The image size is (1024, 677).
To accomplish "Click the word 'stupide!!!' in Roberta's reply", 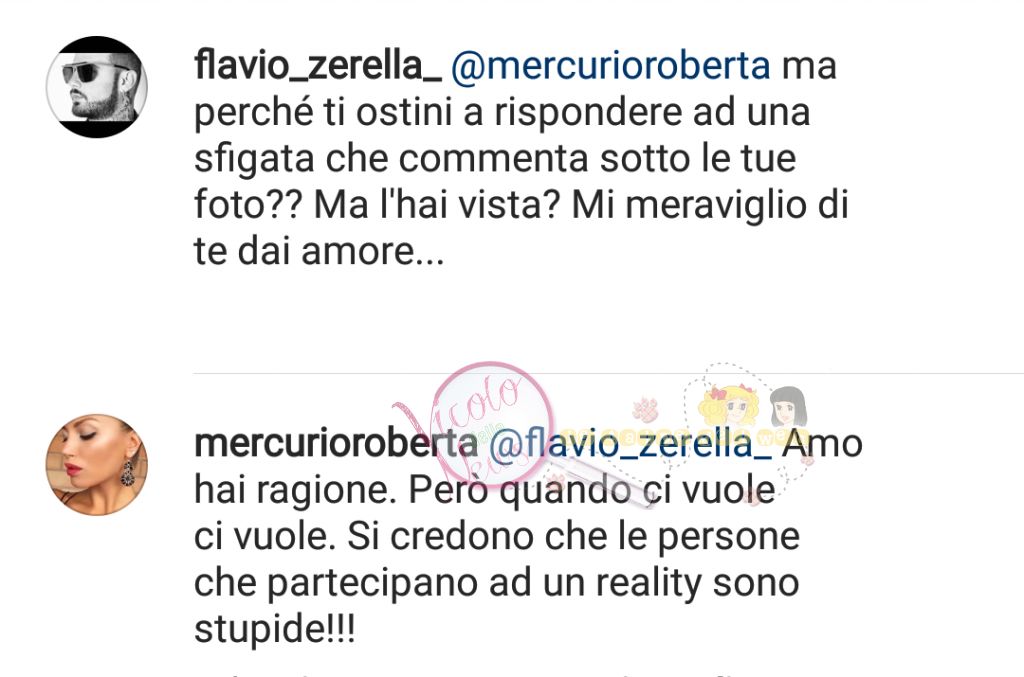I will pos(275,629).
